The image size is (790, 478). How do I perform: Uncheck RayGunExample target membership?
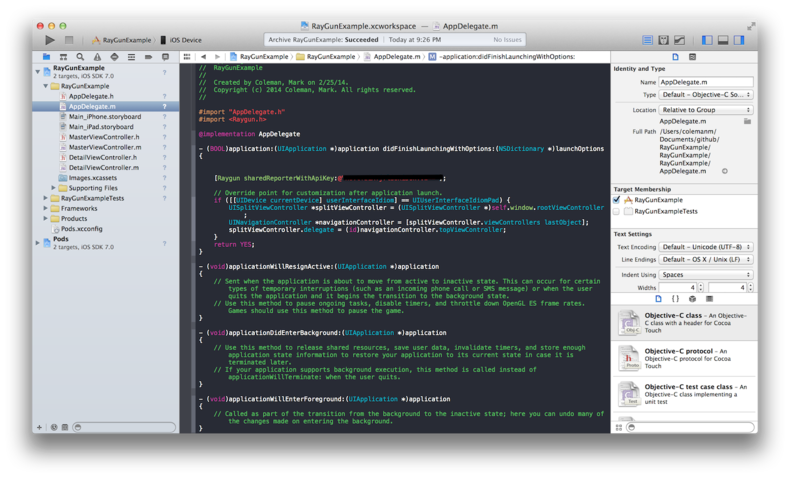[616, 200]
